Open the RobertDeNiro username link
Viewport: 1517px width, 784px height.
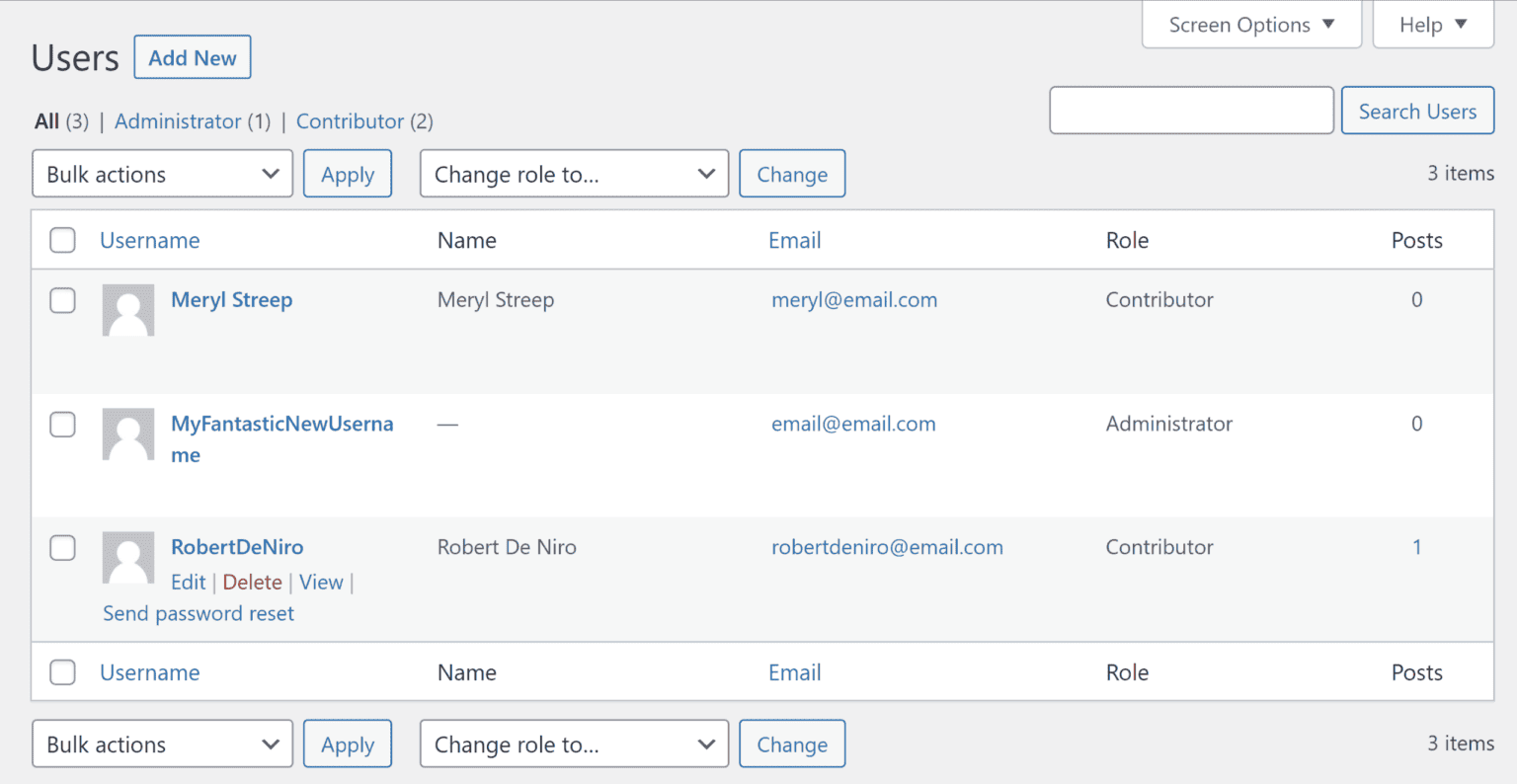coord(237,547)
